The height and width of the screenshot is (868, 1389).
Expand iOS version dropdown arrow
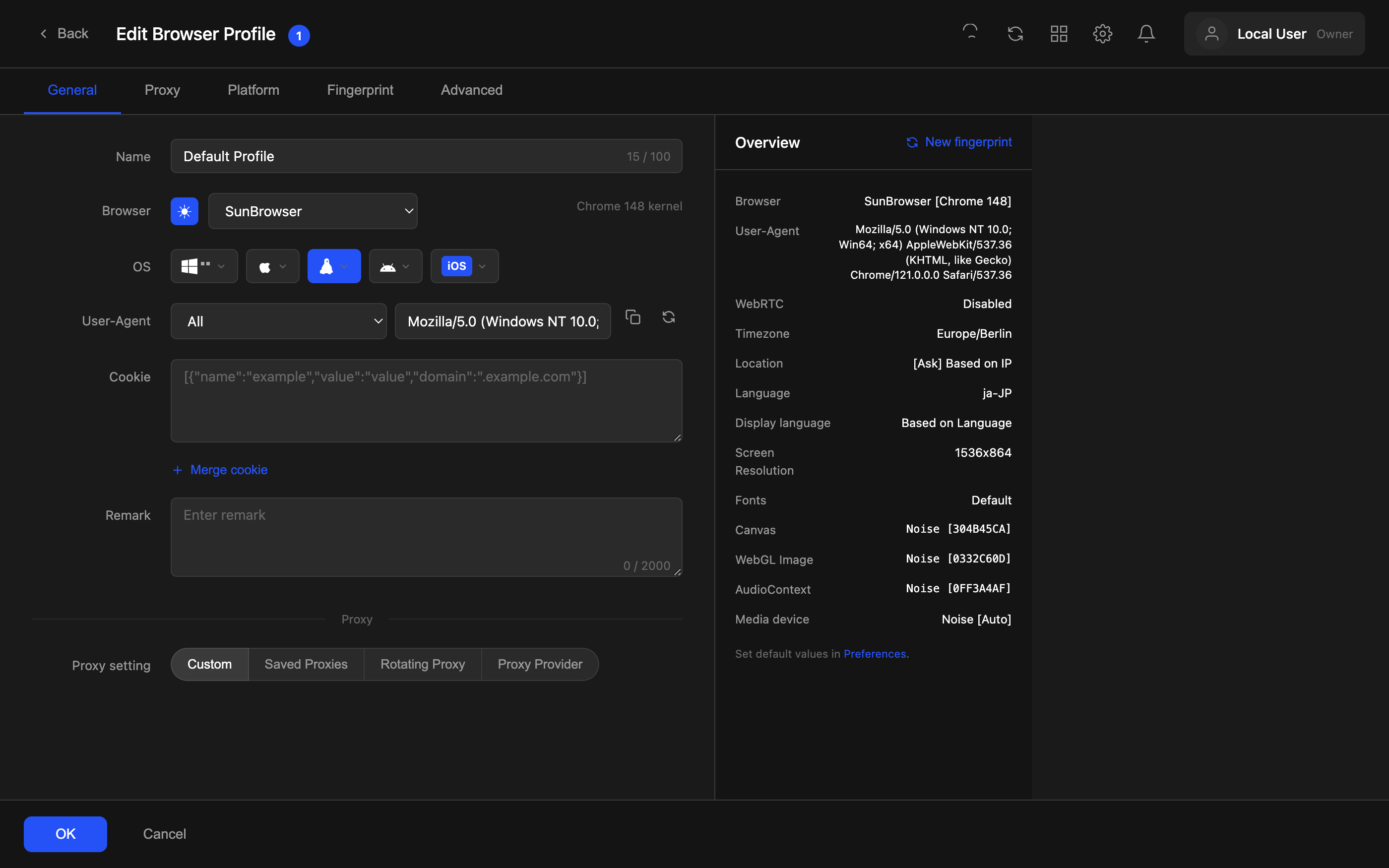point(482,266)
